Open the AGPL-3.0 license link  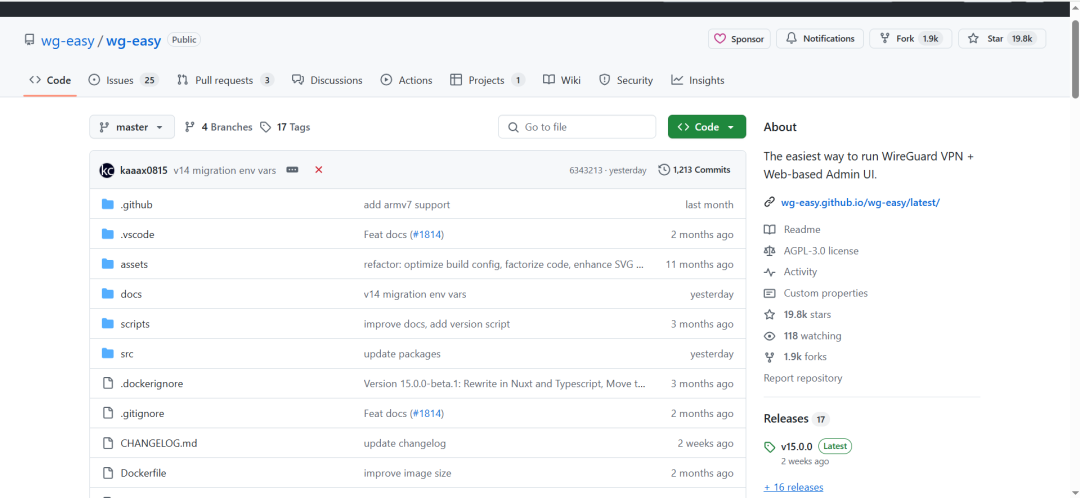click(x=822, y=251)
